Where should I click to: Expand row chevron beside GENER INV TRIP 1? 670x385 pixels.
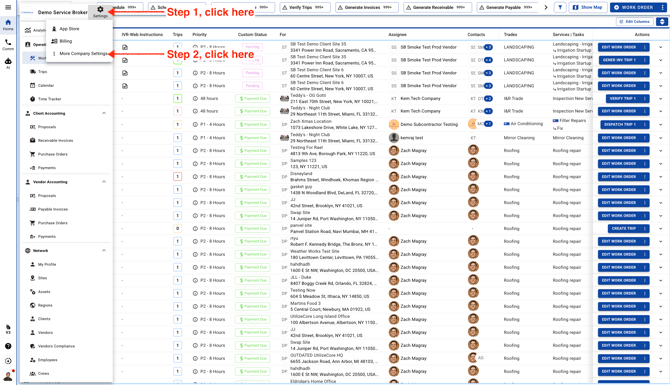(661, 60)
